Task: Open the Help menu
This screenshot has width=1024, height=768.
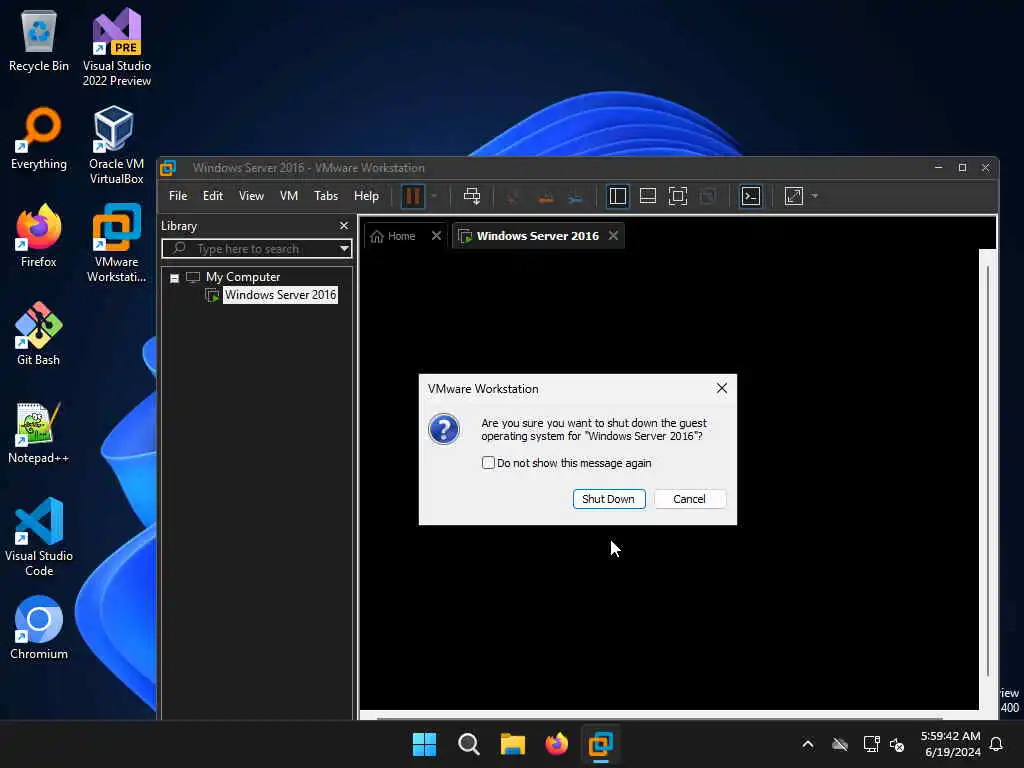Action: coord(366,196)
